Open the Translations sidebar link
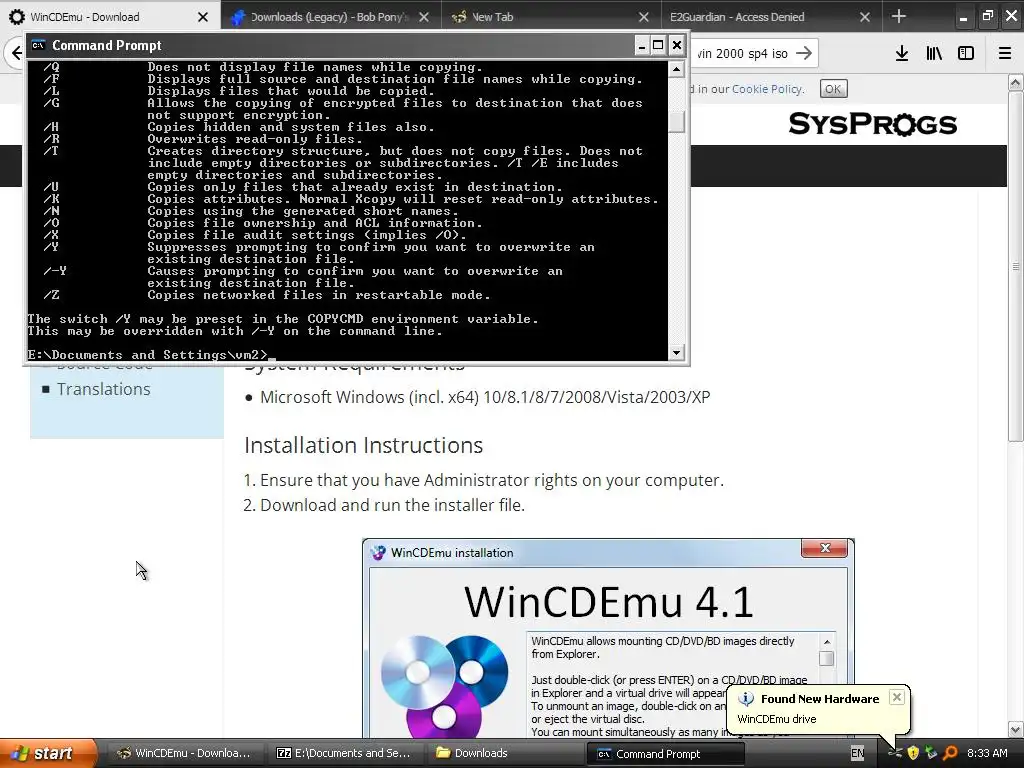This screenshot has height=768, width=1024. [x=103, y=389]
